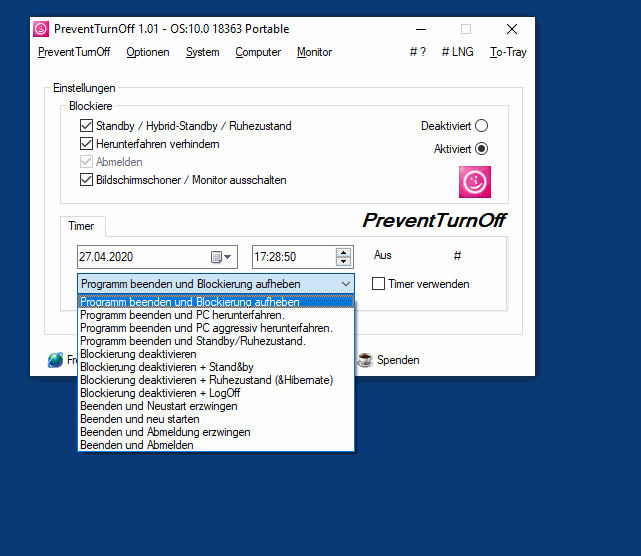Screen dimensions: 641x556
Task: Choose 'Blockierung deaktivieren + LogOff'
Action: point(216,393)
